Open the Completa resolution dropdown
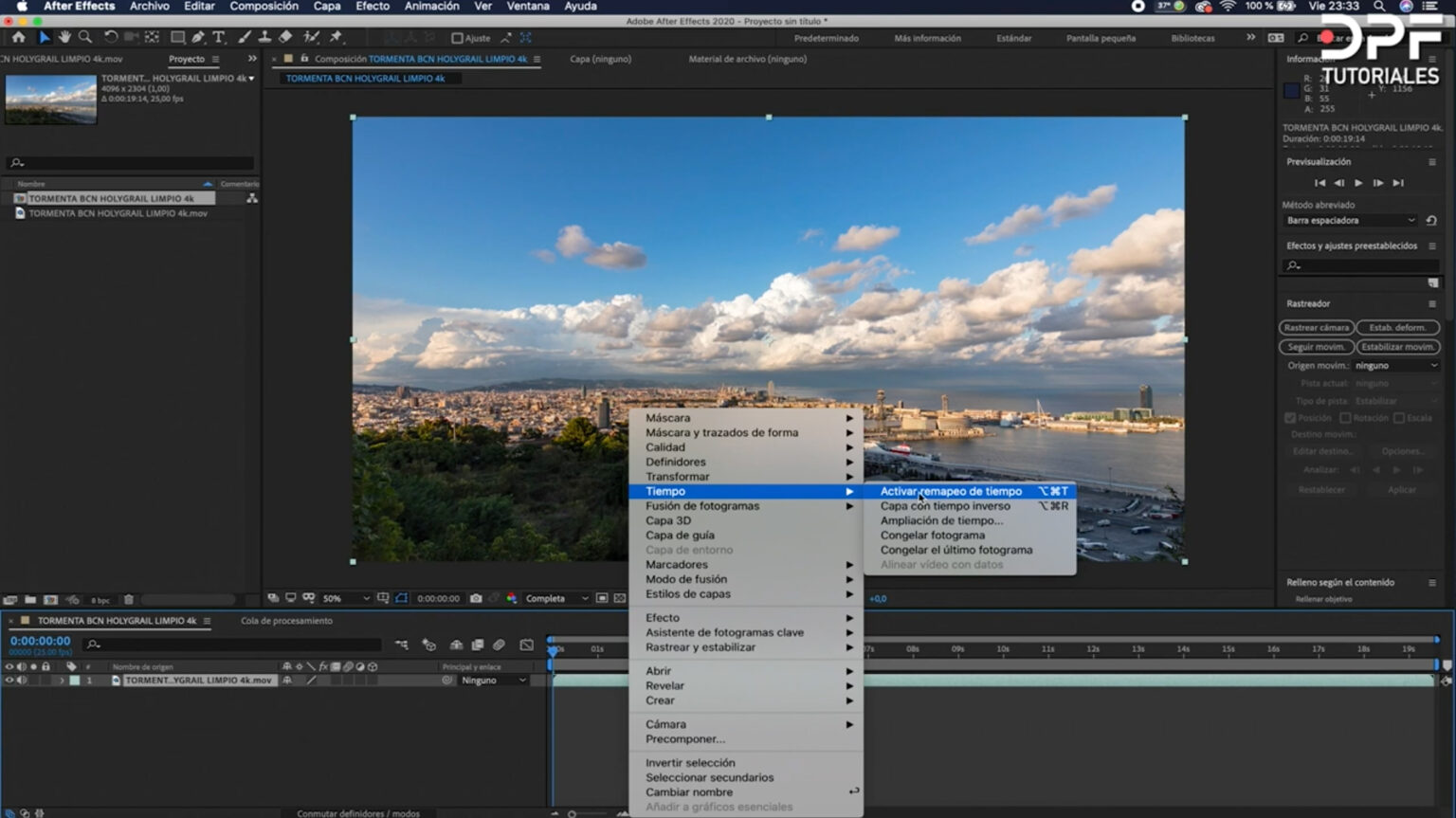Viewport: 1456px width, 818px height. click(557, 598)
